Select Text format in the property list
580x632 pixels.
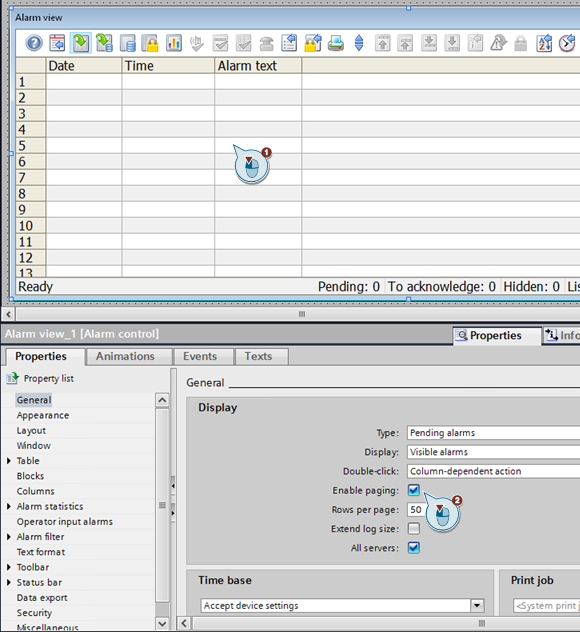tap(41, 552)
